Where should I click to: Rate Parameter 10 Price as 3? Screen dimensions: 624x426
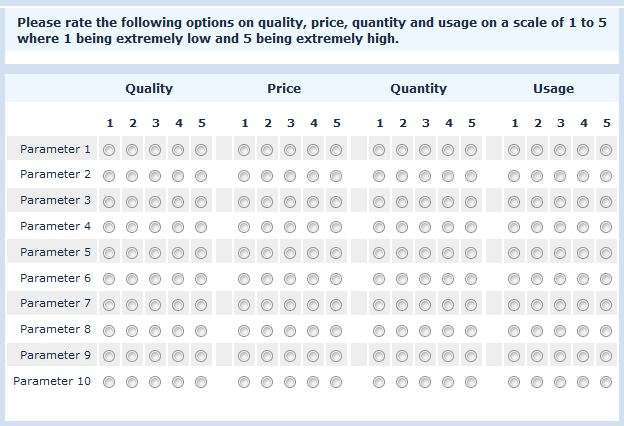point(290,382)
